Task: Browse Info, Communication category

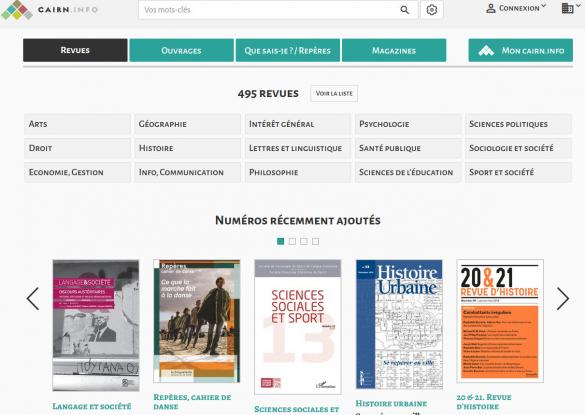Action: pos(188,172)
